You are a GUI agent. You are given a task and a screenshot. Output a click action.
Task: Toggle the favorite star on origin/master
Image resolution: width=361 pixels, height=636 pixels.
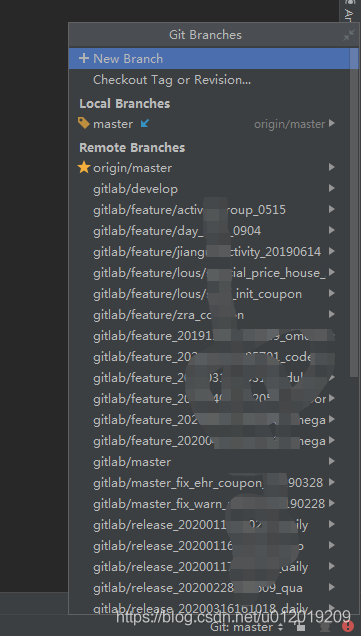[x=84, y=167]
